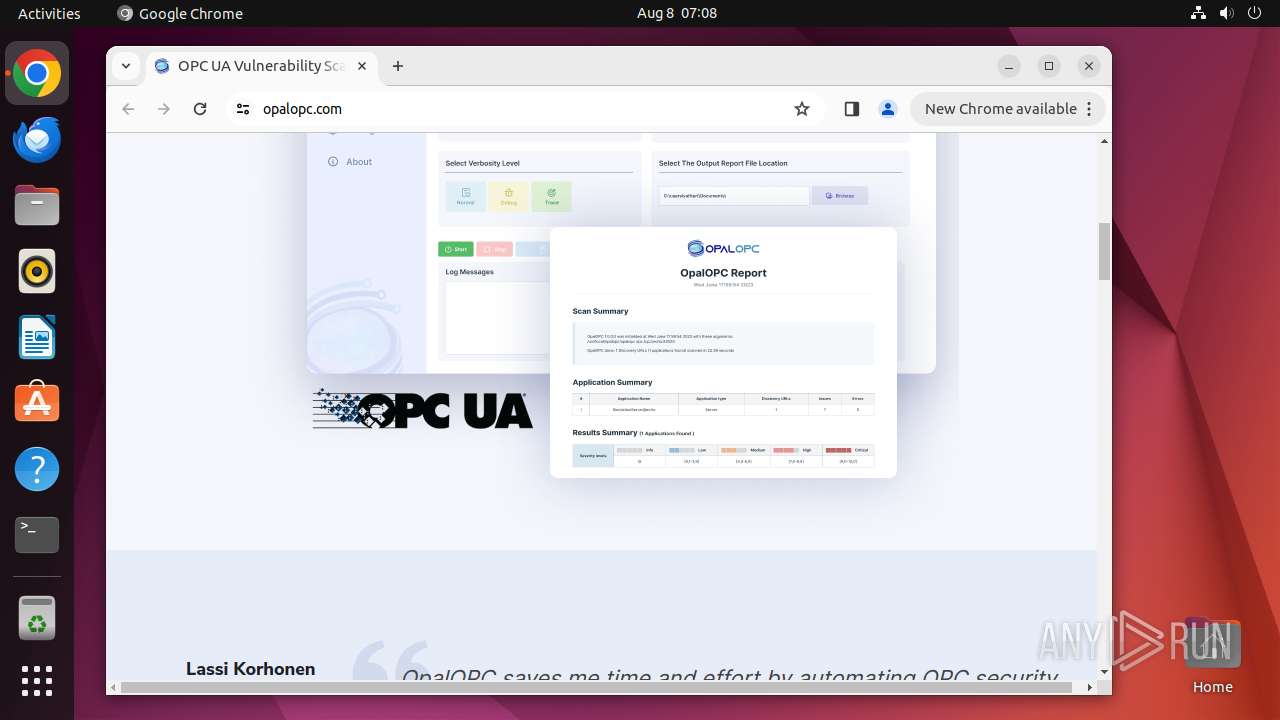Open the Help icon in the dock

pos(37,469)
